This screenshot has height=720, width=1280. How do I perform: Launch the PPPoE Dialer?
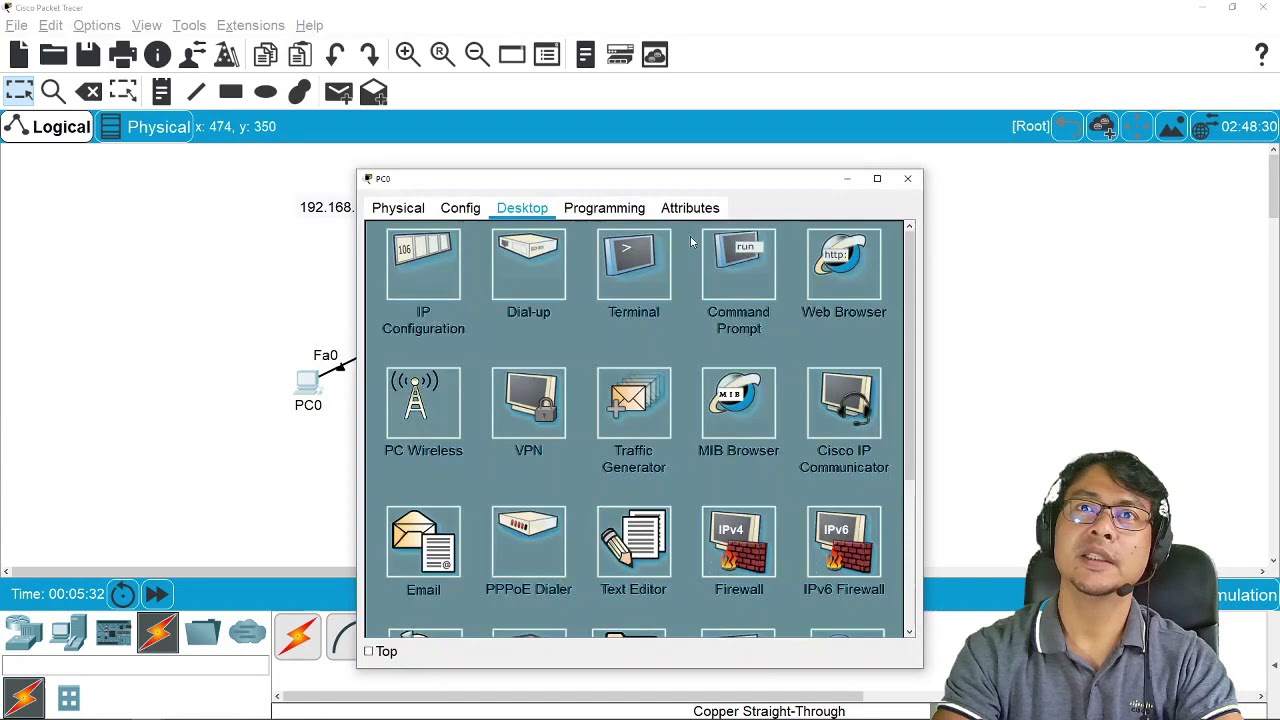coord(528,542)
